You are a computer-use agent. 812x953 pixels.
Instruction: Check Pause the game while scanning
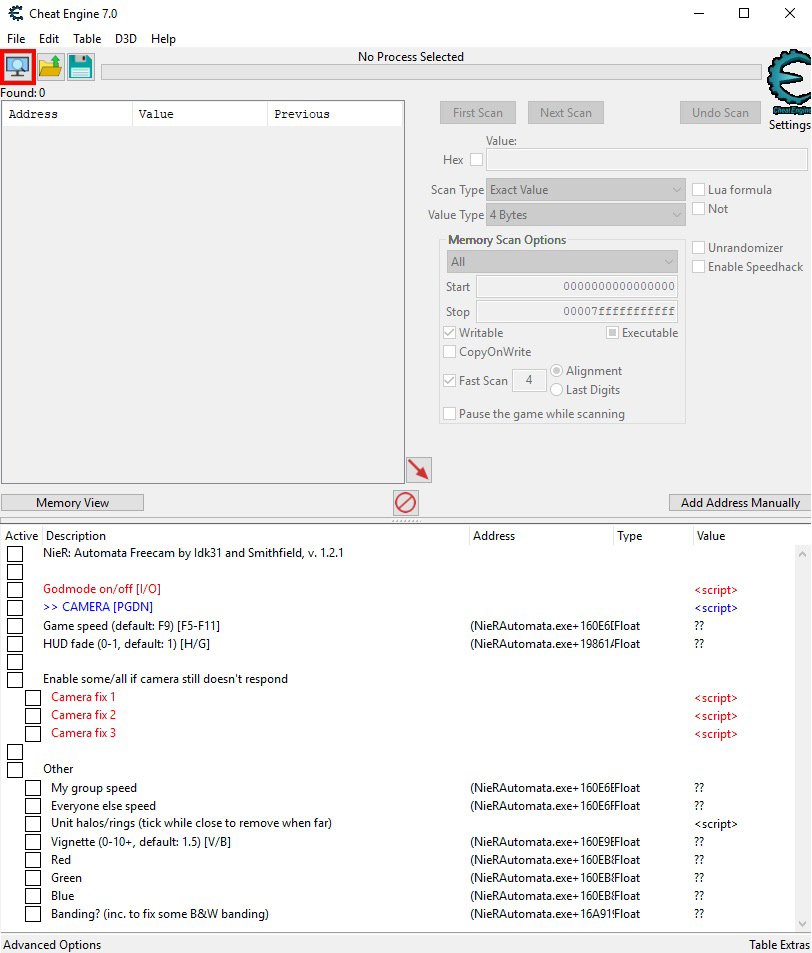449,413
